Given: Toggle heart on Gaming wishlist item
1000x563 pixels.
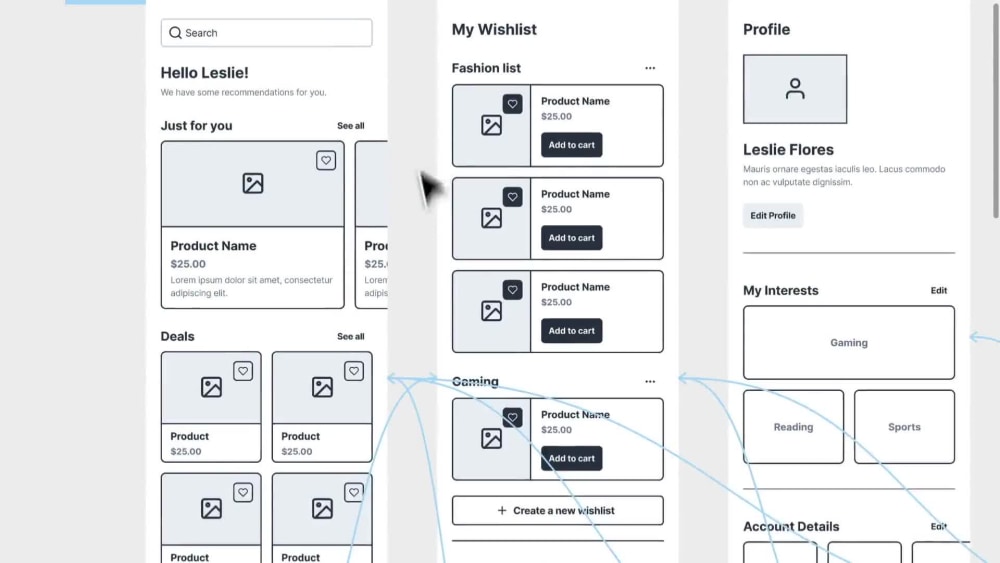Looking at the screenshot, I should coord(512,418).
